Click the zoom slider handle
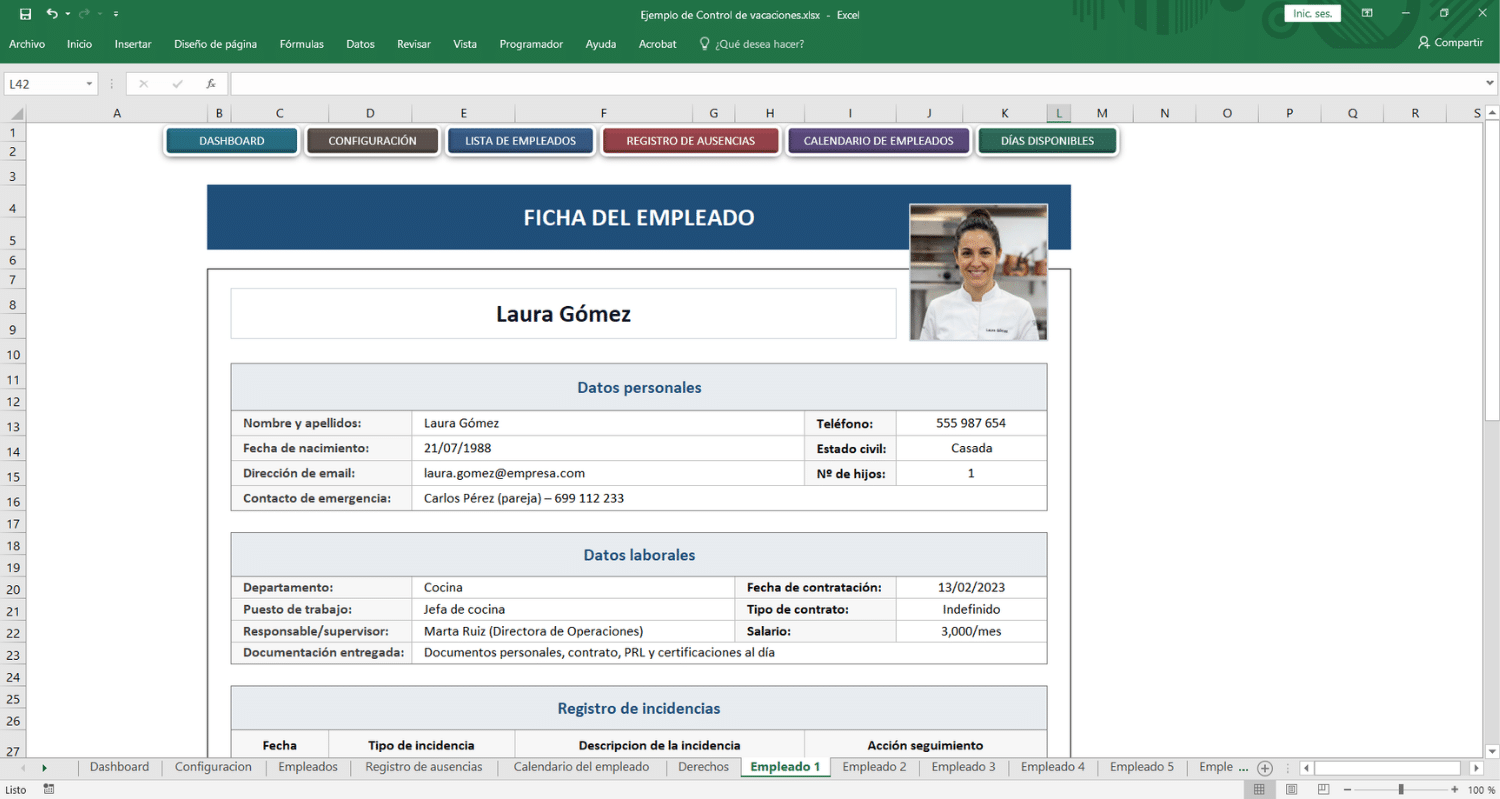This screenshot has height=799, width=1500. [1401, 790]
